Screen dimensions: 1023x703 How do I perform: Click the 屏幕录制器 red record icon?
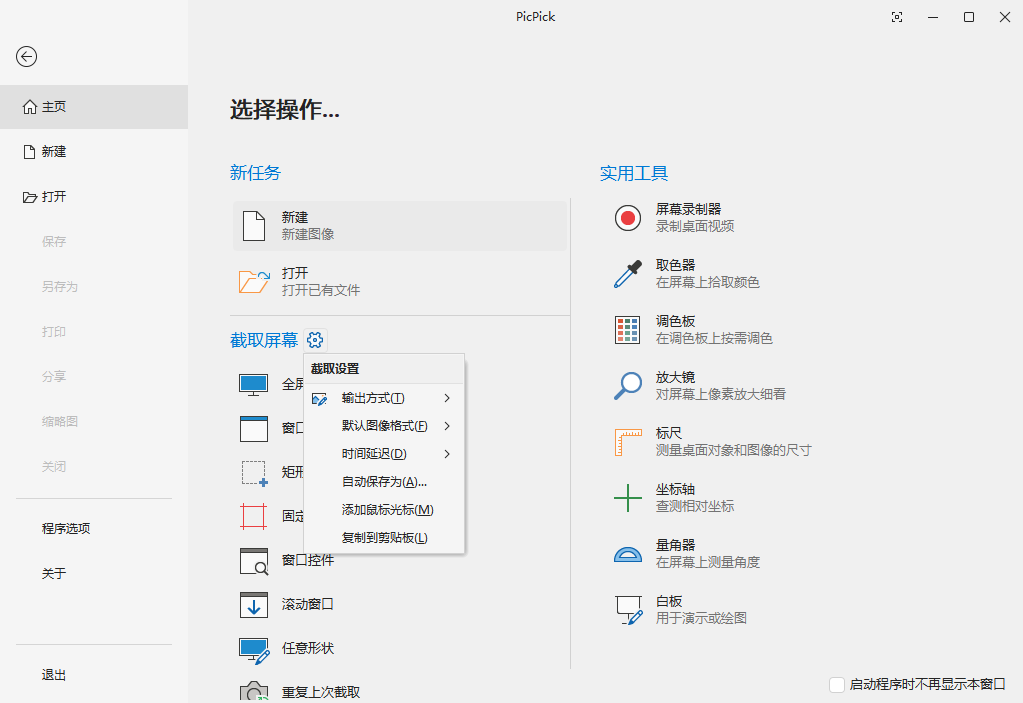(628, 218)
